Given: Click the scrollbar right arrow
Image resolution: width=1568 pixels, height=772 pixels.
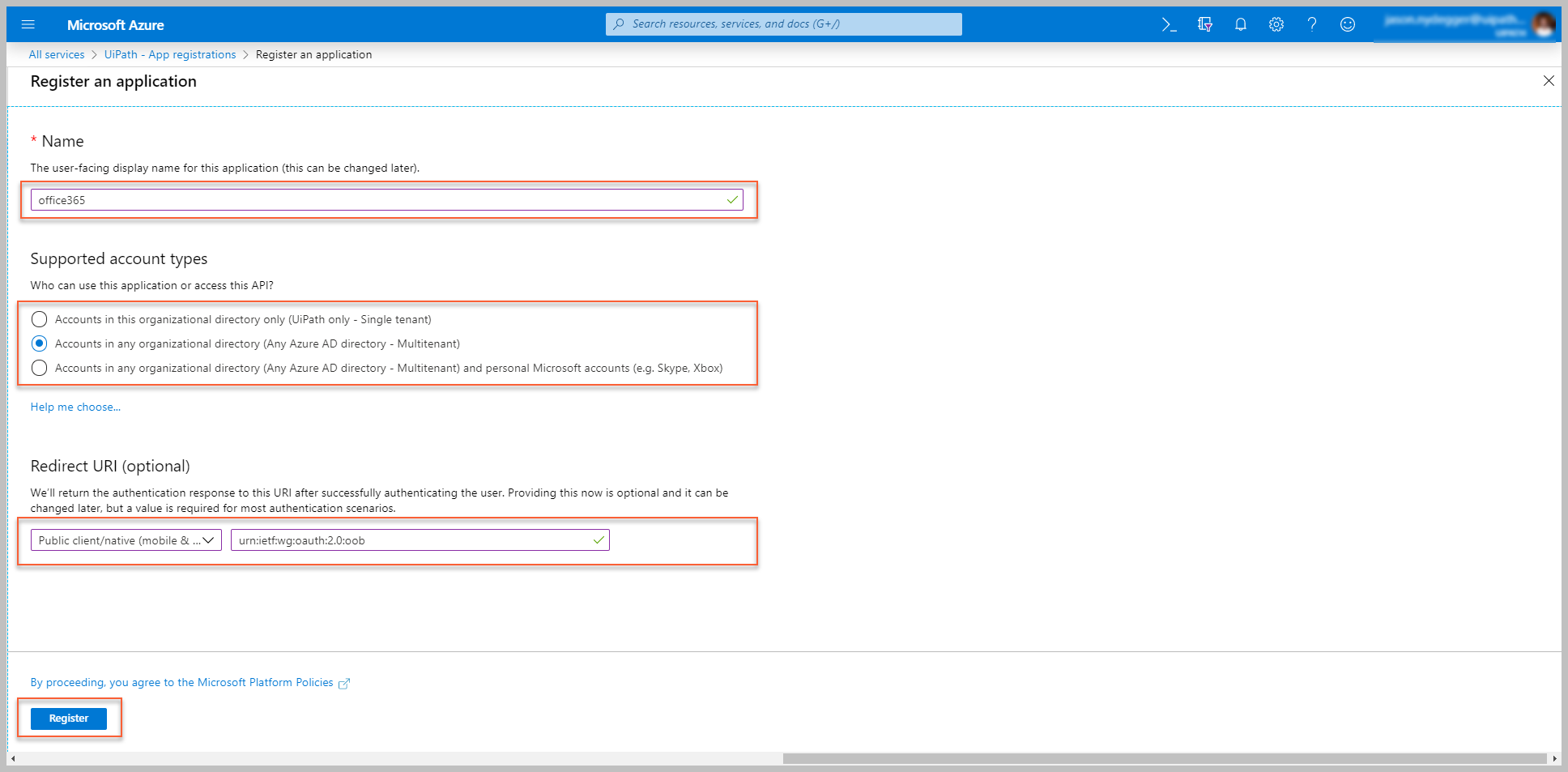Looking at the screenshot, I should coord(1554,759).
